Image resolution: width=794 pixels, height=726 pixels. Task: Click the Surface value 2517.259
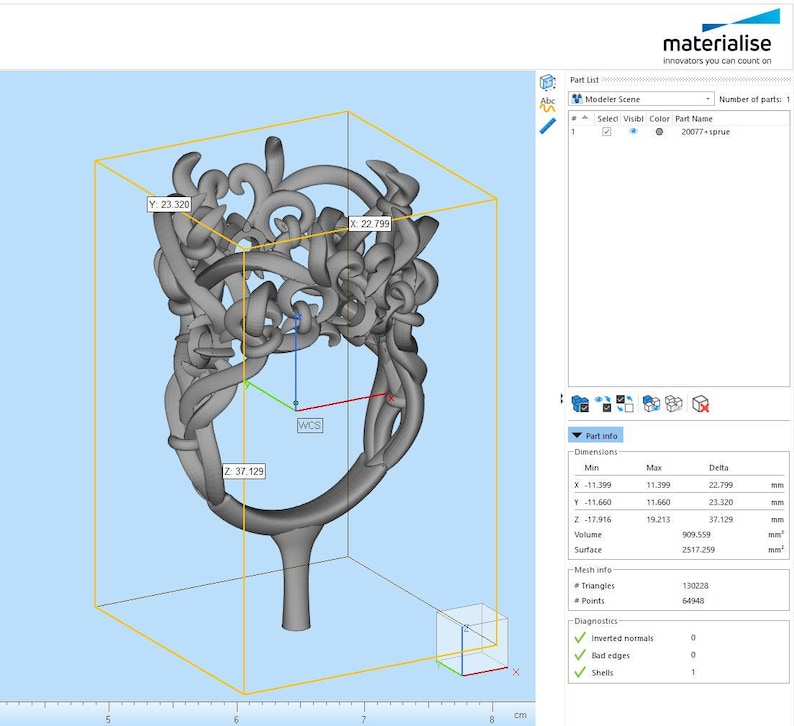(698, 549)
